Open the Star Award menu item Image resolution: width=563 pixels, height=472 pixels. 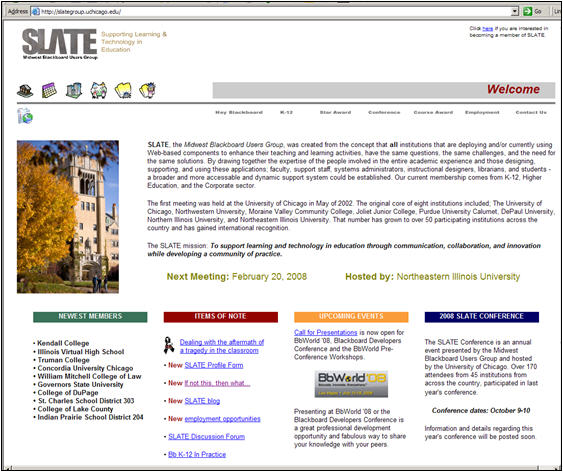tap(335, 112)
